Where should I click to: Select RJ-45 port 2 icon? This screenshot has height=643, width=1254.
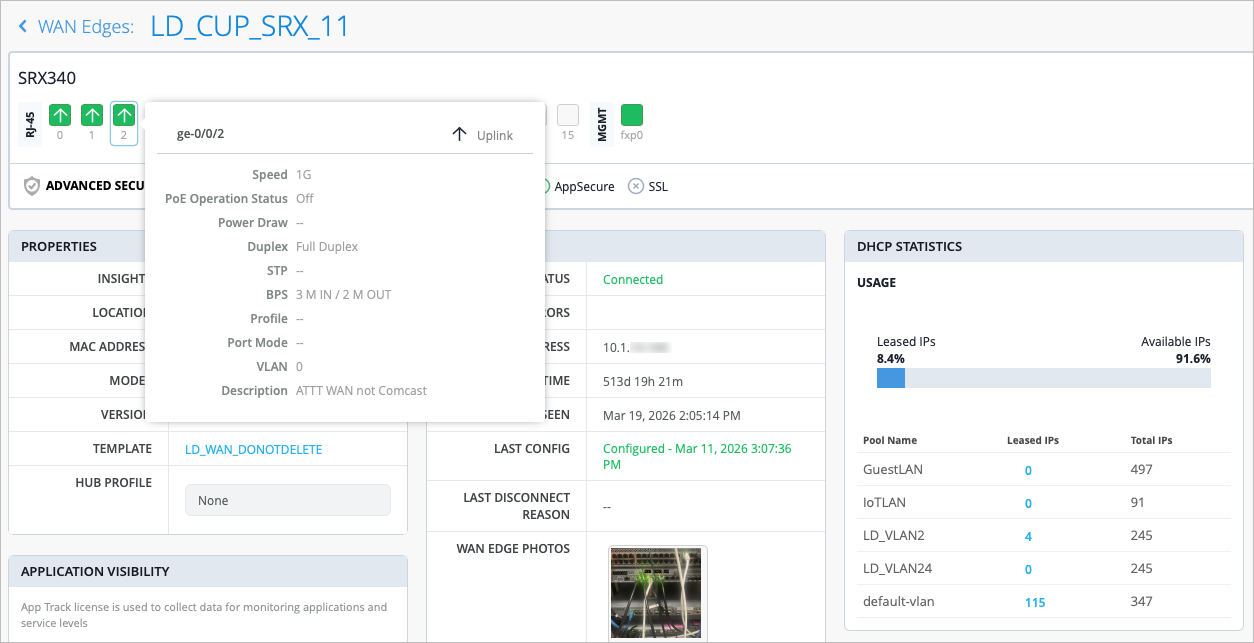[x=124, y=115]
